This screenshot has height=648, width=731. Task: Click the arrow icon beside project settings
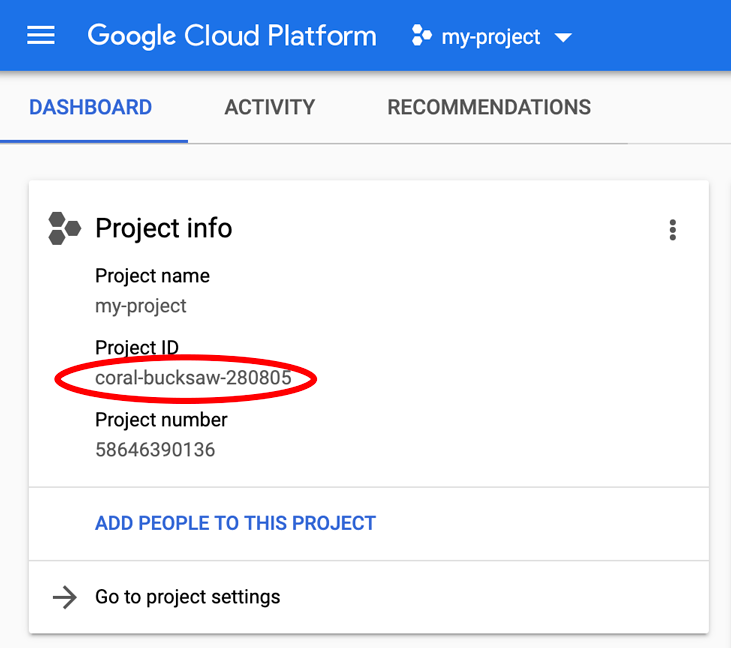pos(64,598)
